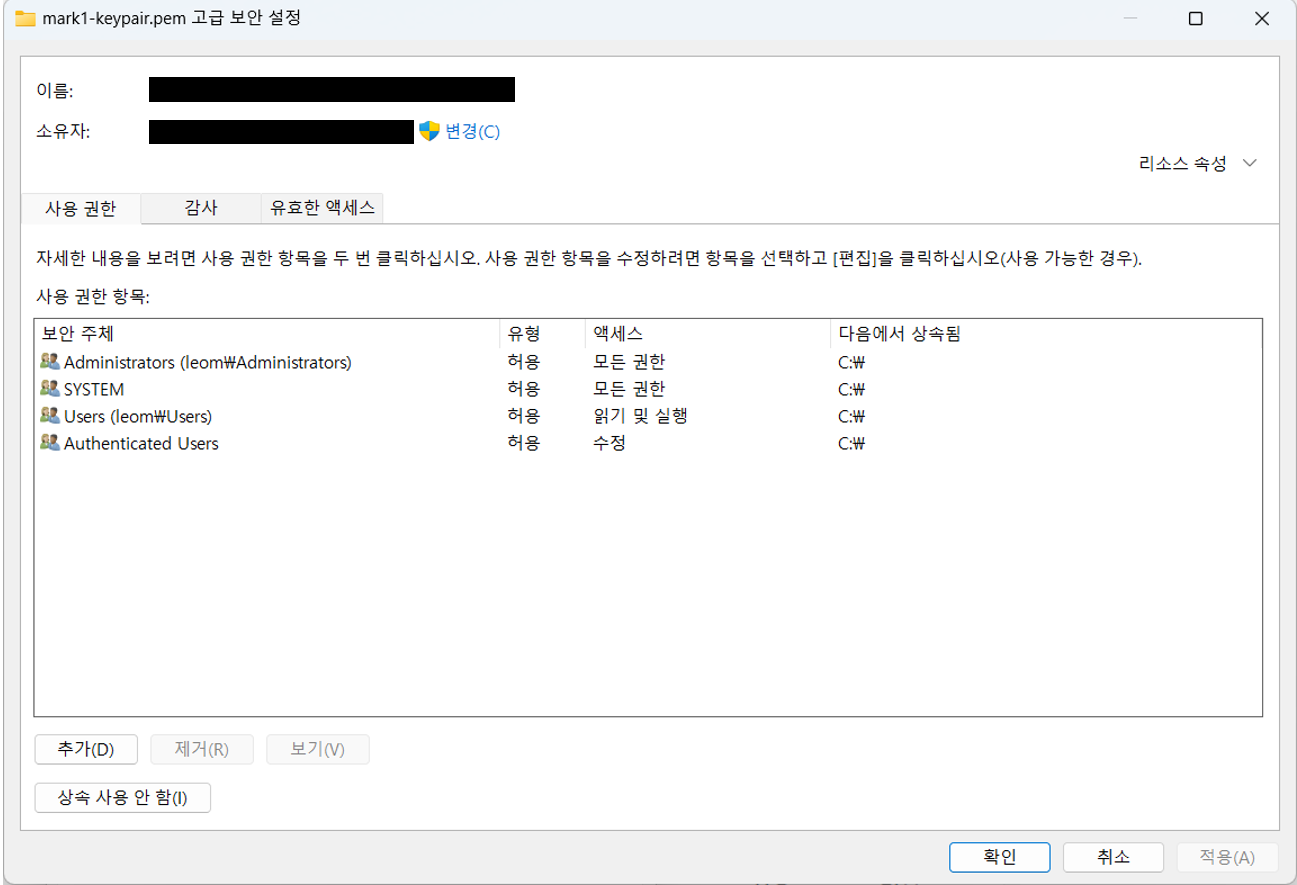Maximize the 고급 보안 설정 window

click(1195, 18)
